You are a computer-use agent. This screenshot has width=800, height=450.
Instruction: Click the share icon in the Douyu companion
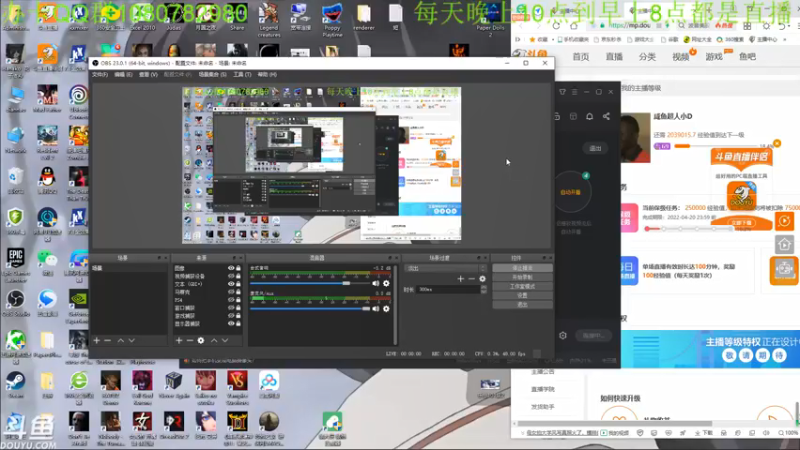(x=606, y=116)
